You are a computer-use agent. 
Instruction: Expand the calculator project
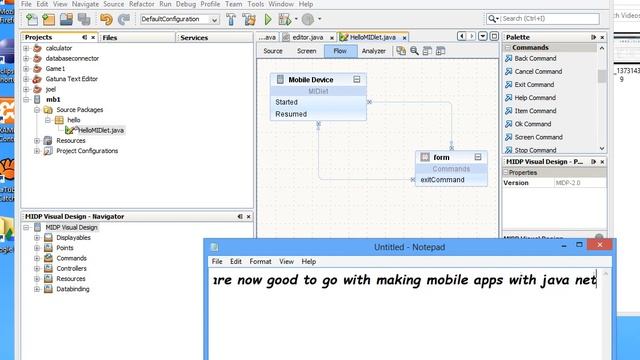26,48
